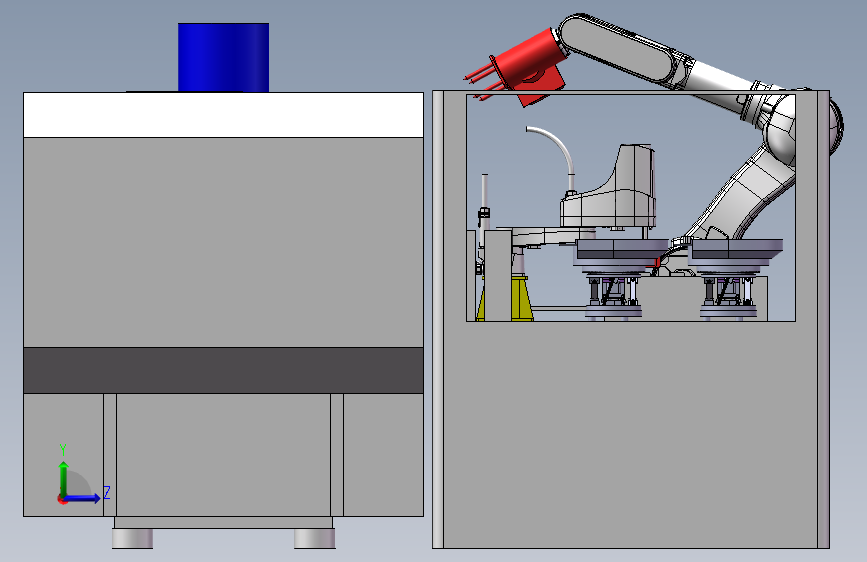Select the right support foot under the machine
Image resolution: width=867 pixels, height=562 pixels.
(315, 538)
